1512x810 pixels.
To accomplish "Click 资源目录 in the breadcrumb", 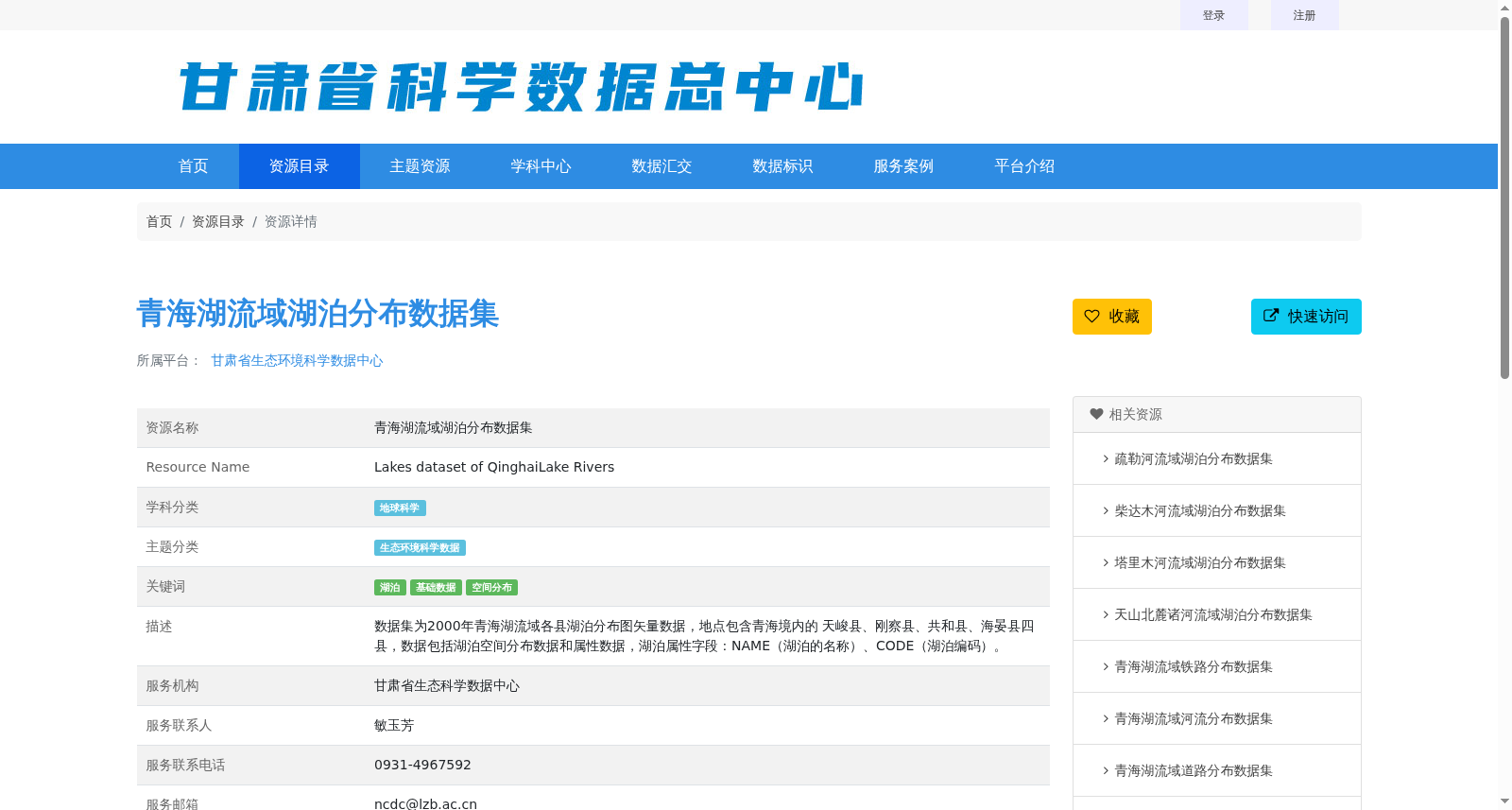I will pyautogui.click(x=218, y=221).
